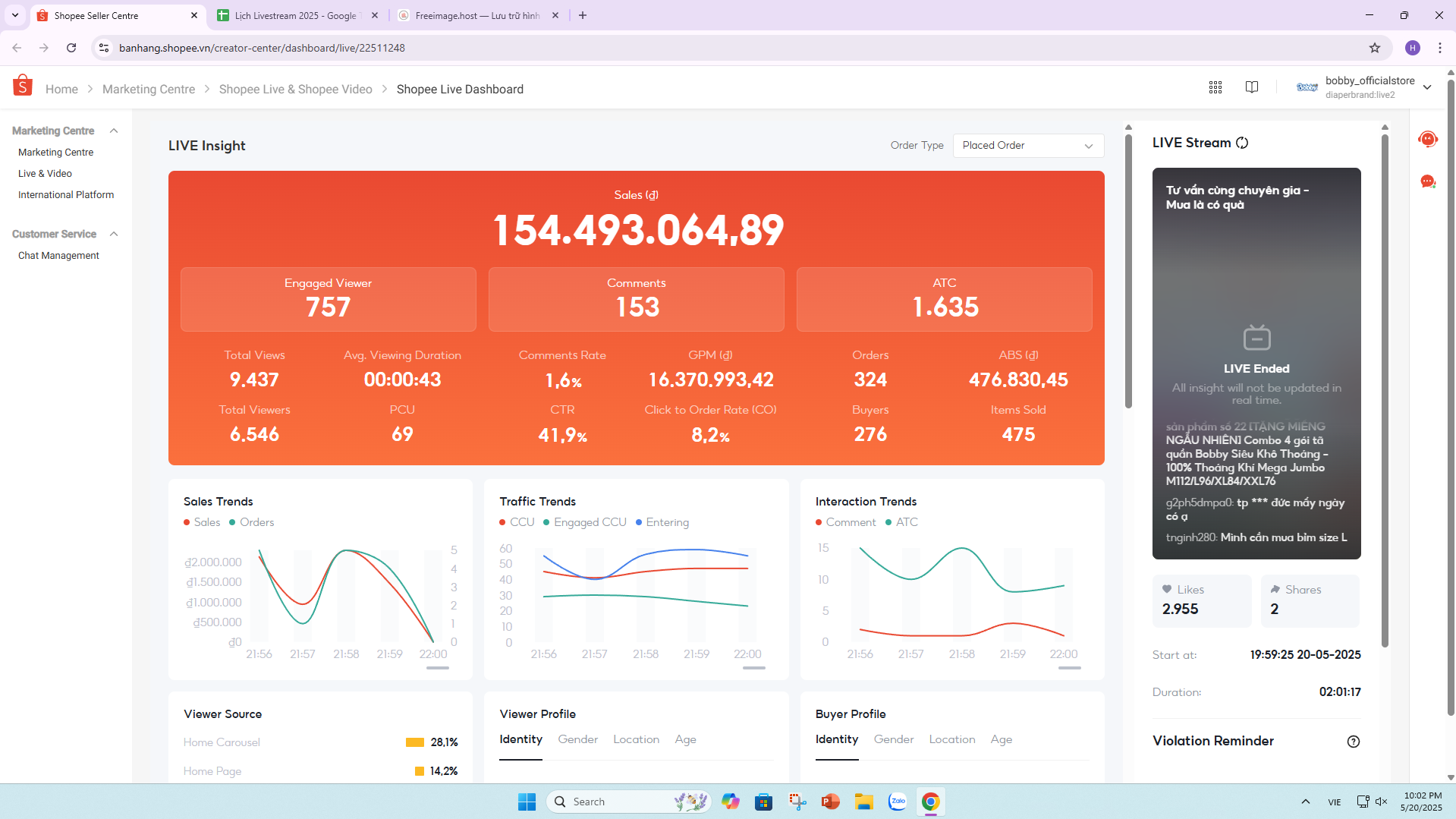The height and width of the screenshot is (819, 1456).
Task: Open International Platform in sidebar
Action: point(66,195)
